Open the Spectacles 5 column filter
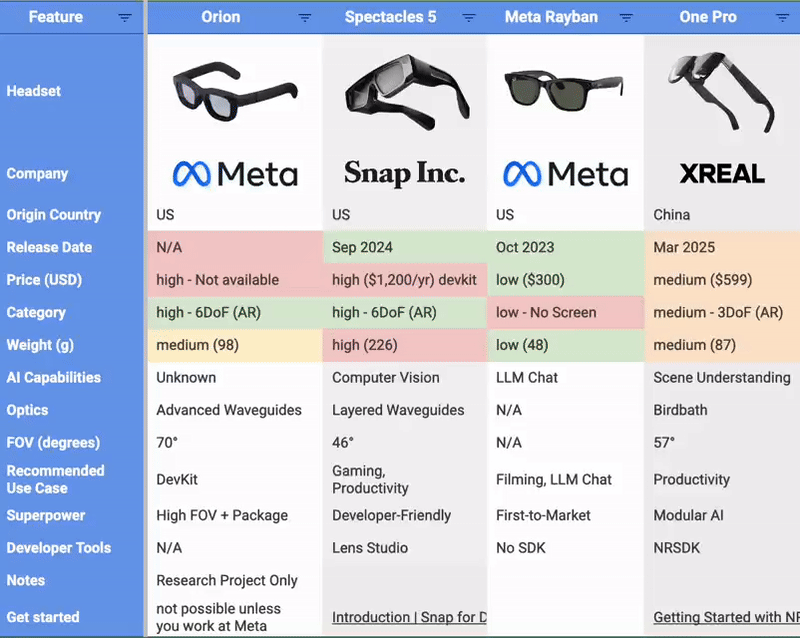The height and width of the screenshot is (638, 800). [x=468, y=17]
